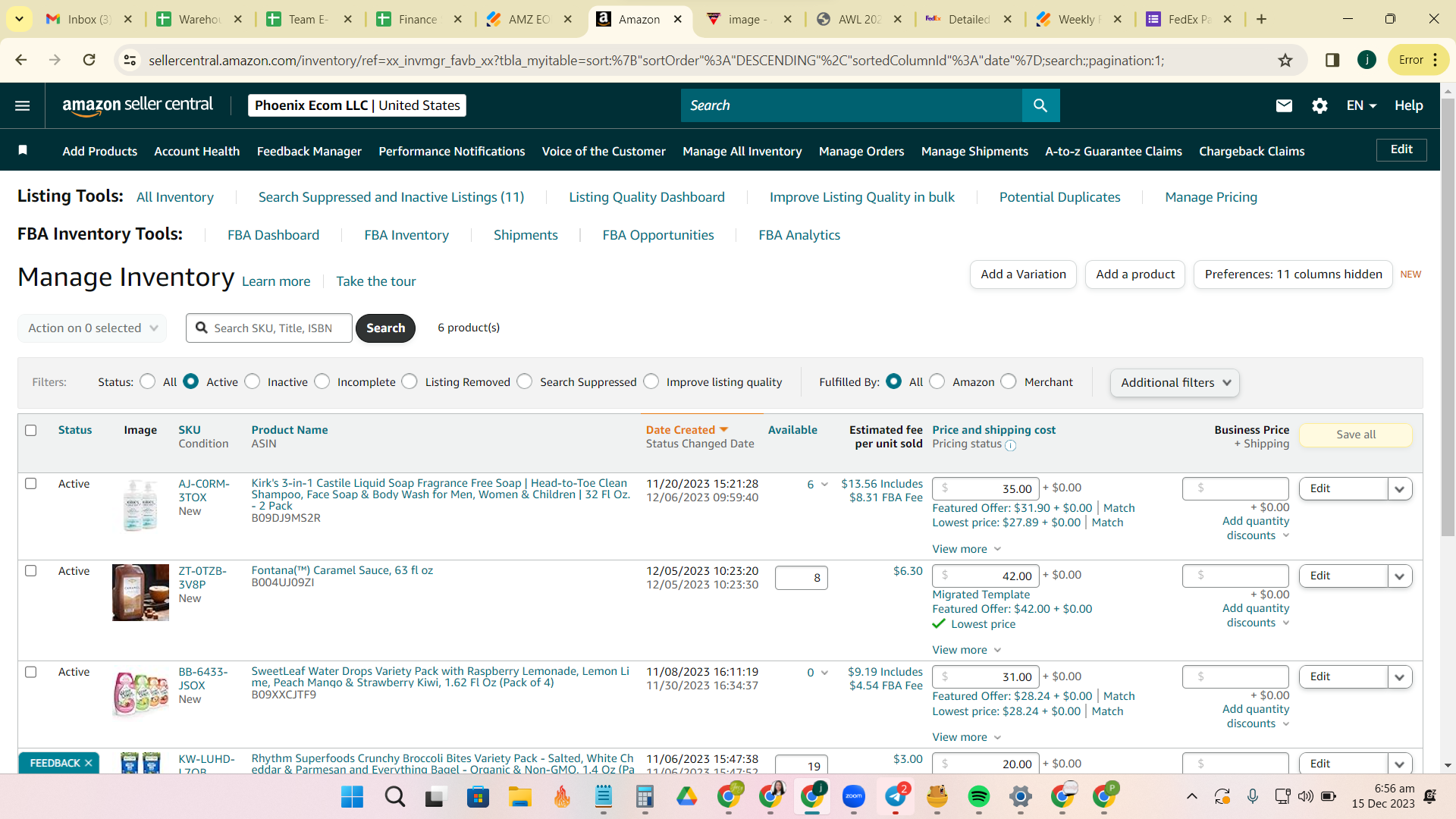Expand the Additional filters dropdown
1456x819 pixels.
pos(1175,382)
